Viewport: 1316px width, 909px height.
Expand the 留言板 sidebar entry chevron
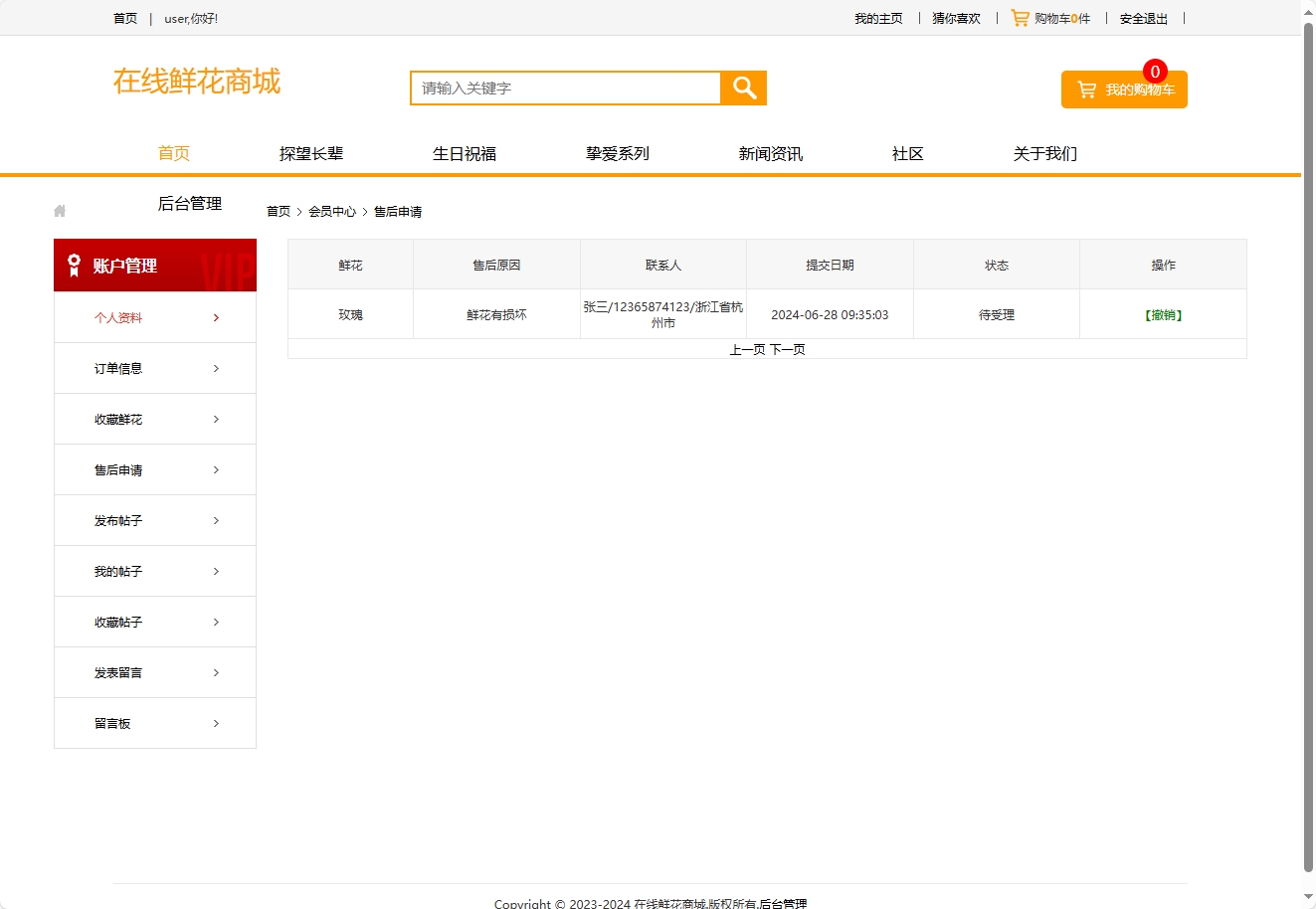[216, 723]
